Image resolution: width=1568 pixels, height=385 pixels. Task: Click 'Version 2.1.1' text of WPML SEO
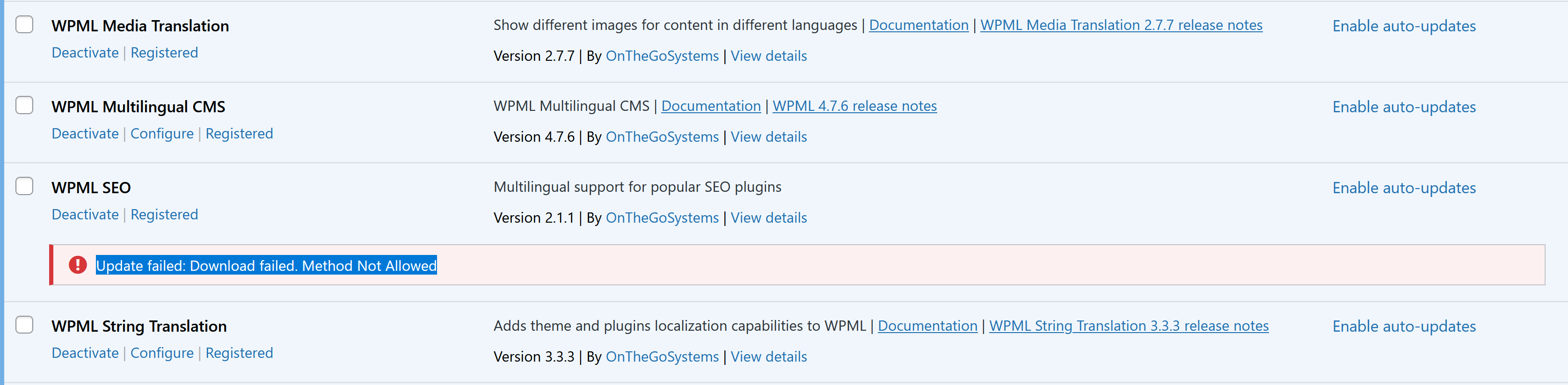[534, 218]
